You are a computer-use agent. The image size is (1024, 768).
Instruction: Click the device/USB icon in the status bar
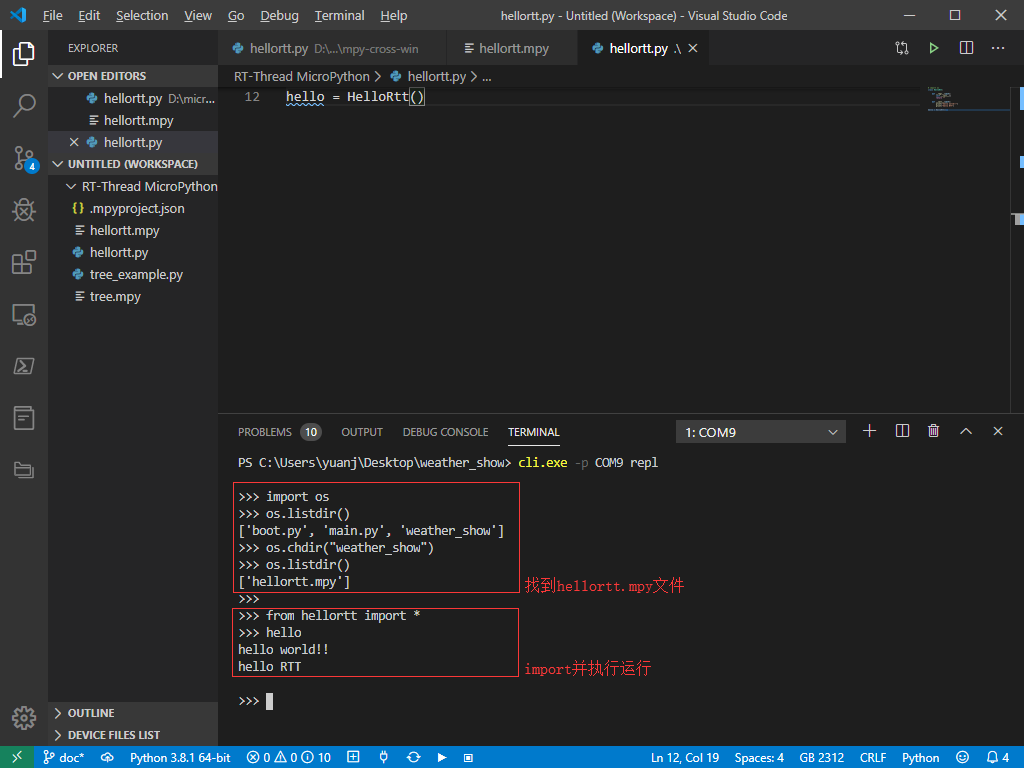pyautogui.click(x=383, y=757)
